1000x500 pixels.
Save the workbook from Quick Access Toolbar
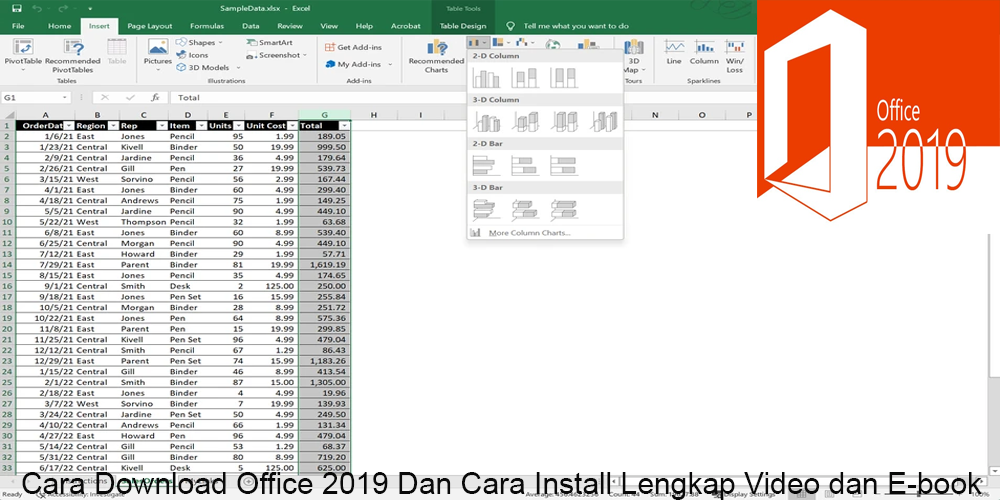pyautogui.click(x=17, y=8)
